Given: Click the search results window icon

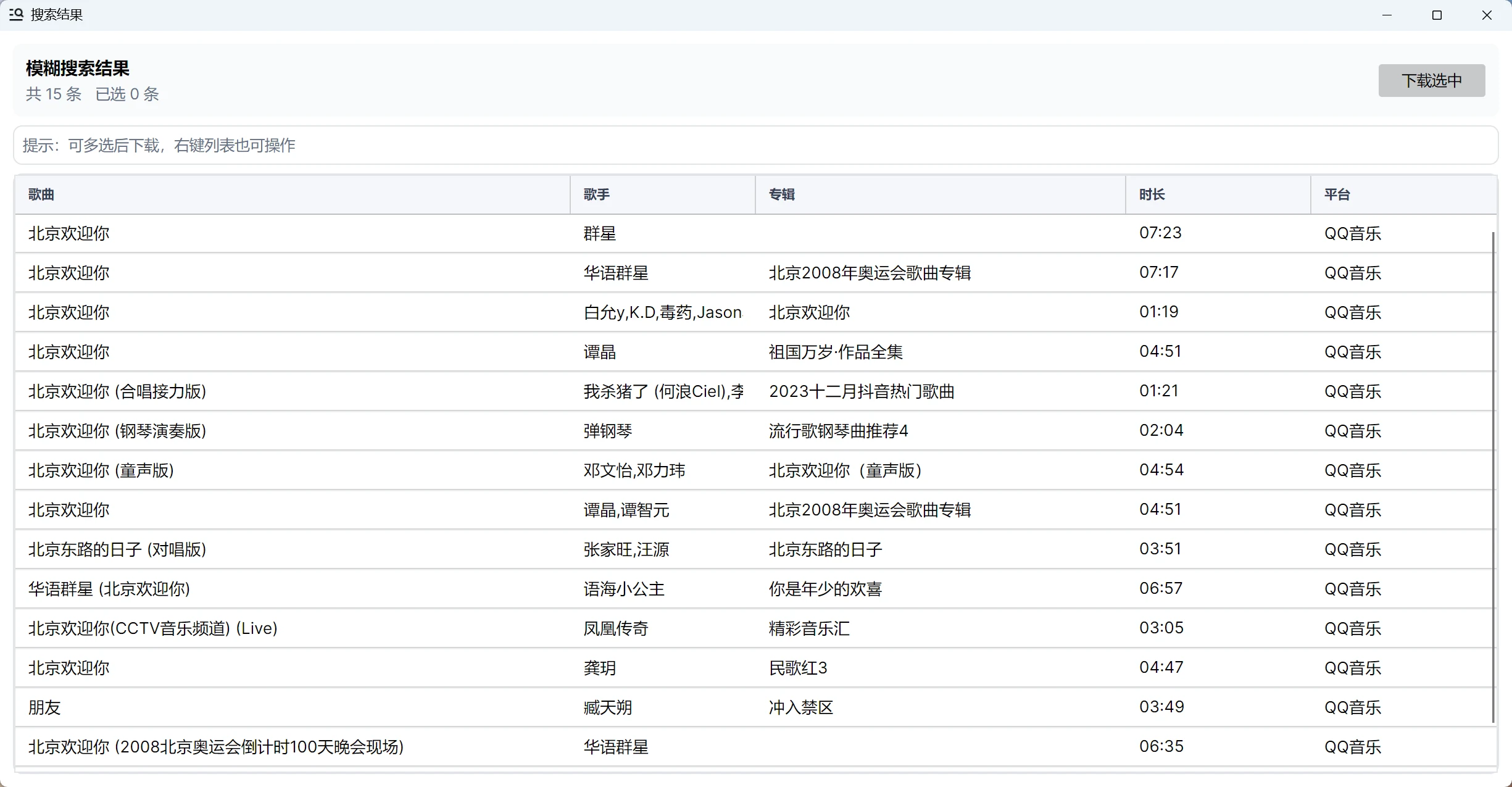Looking at the screenshot, I should point(17,14).
